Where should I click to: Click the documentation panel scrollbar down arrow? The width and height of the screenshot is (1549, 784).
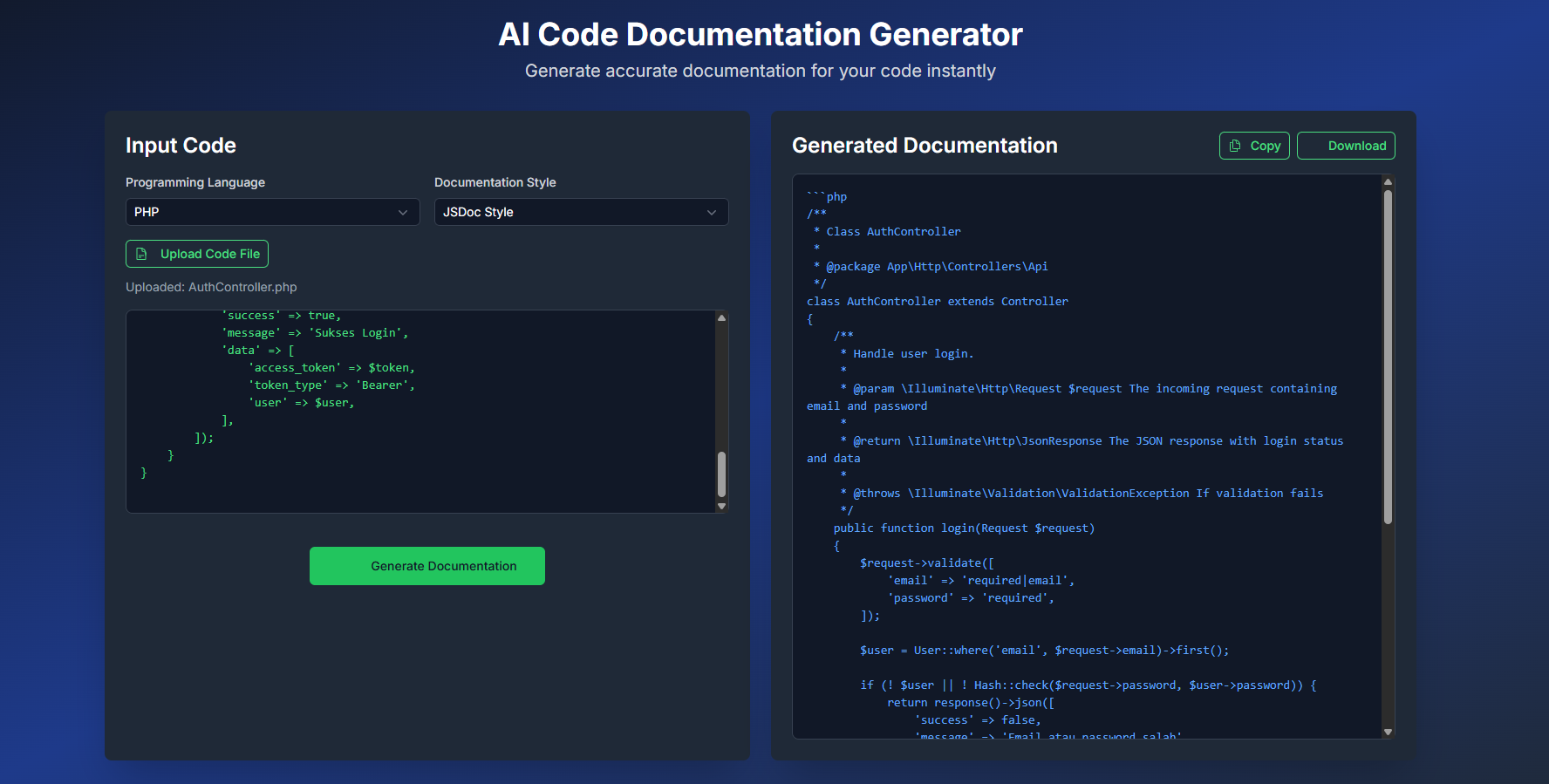pyautogui.click(x=1388, y=732)
